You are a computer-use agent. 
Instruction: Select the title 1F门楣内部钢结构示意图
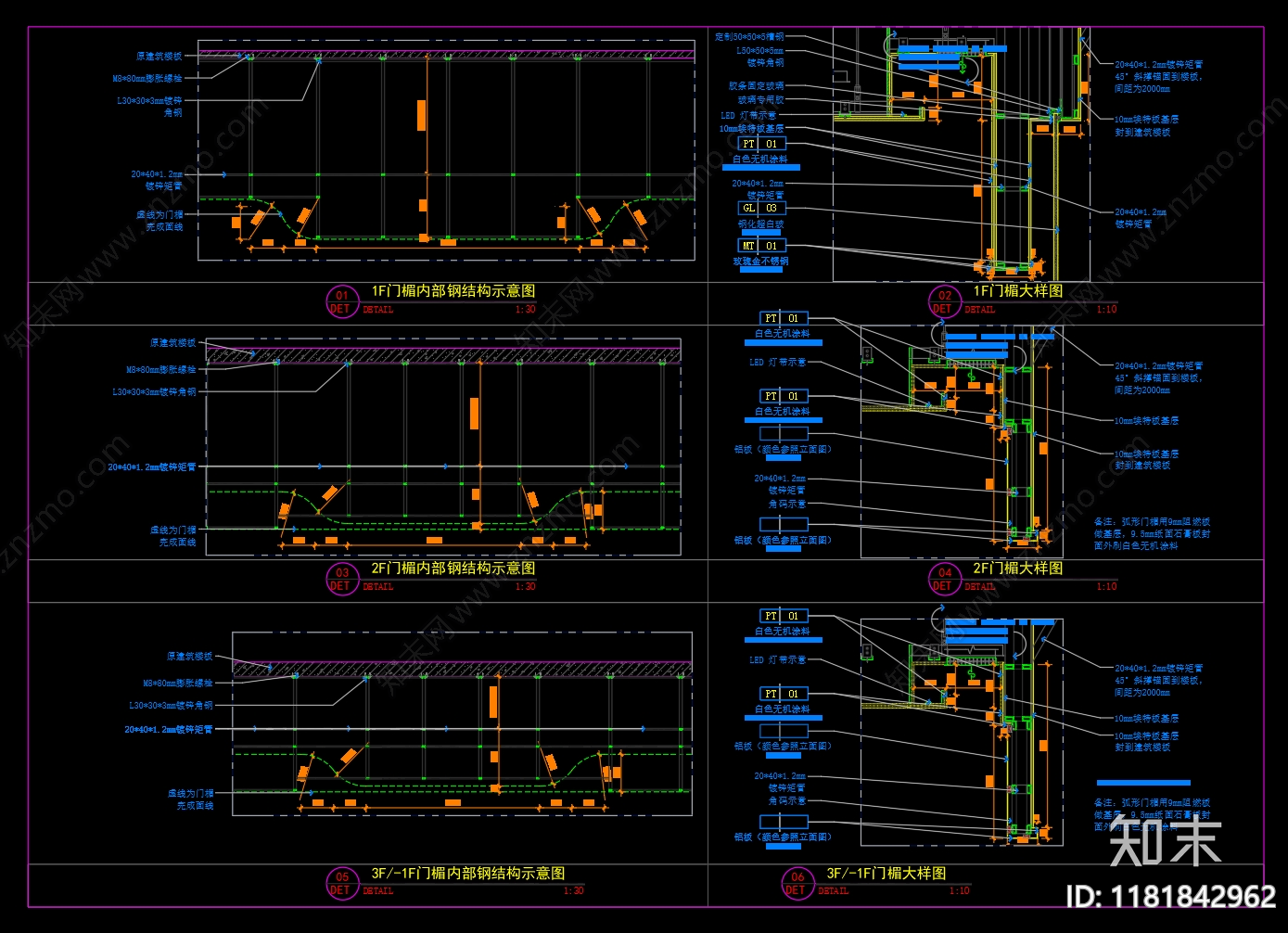(453, 291)
